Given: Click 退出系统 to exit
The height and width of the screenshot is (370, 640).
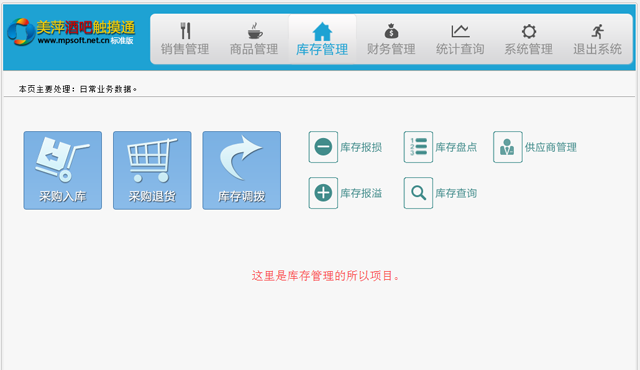Looking at the screenshot, I should (597, 40).
